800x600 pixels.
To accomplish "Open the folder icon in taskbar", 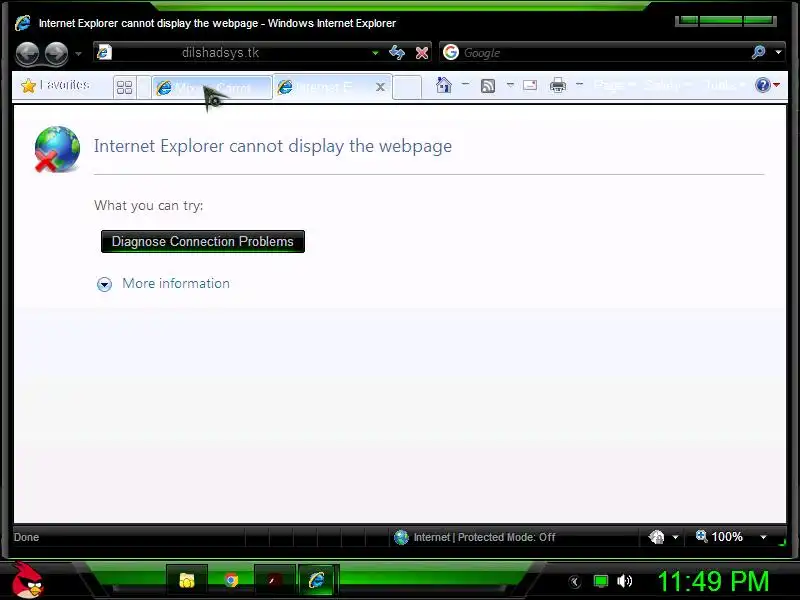I will click(187, 581).
